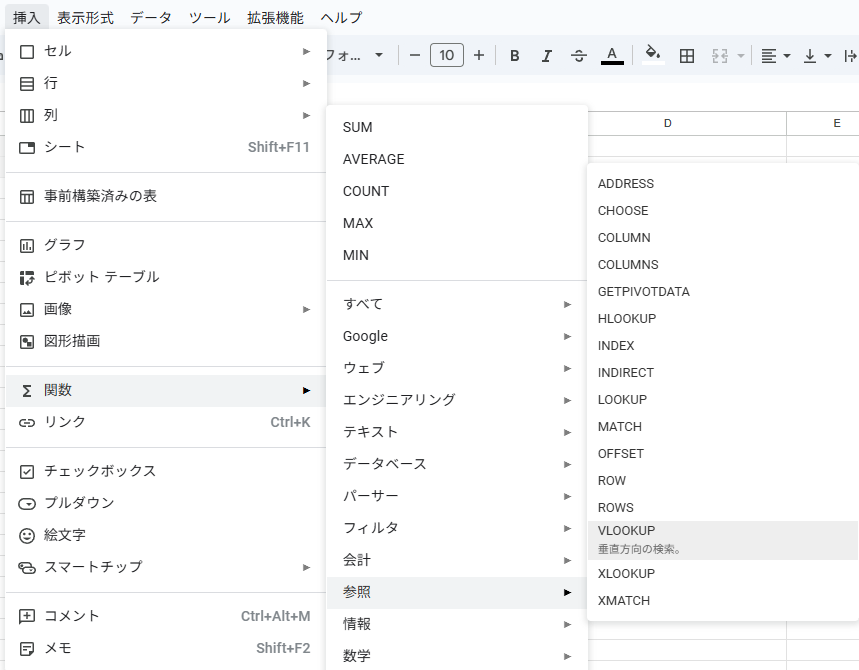Open the 挿入 menu

[26, 18]
